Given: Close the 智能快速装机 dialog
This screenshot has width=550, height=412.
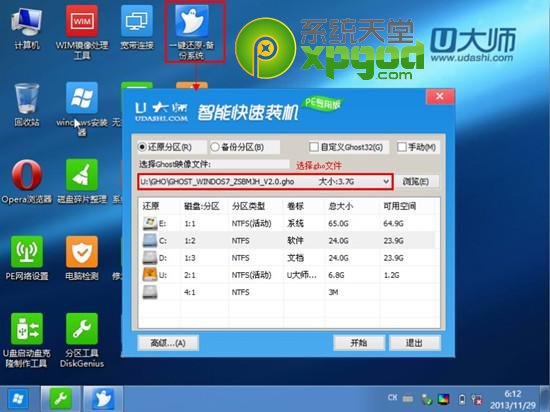Looking at the screenshot, I should (440, 96).
